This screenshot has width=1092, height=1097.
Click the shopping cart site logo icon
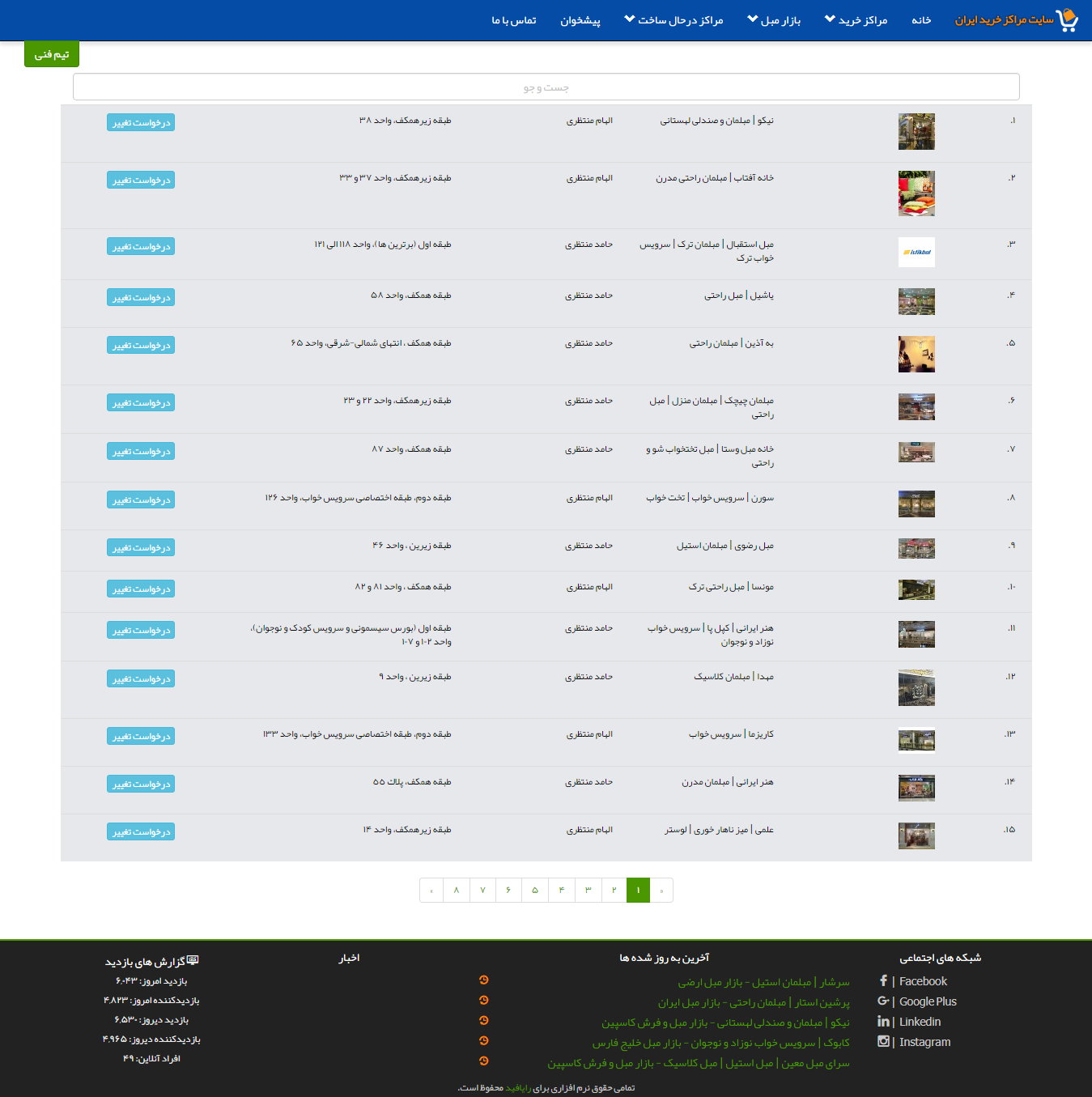(x=1068, y=20)
